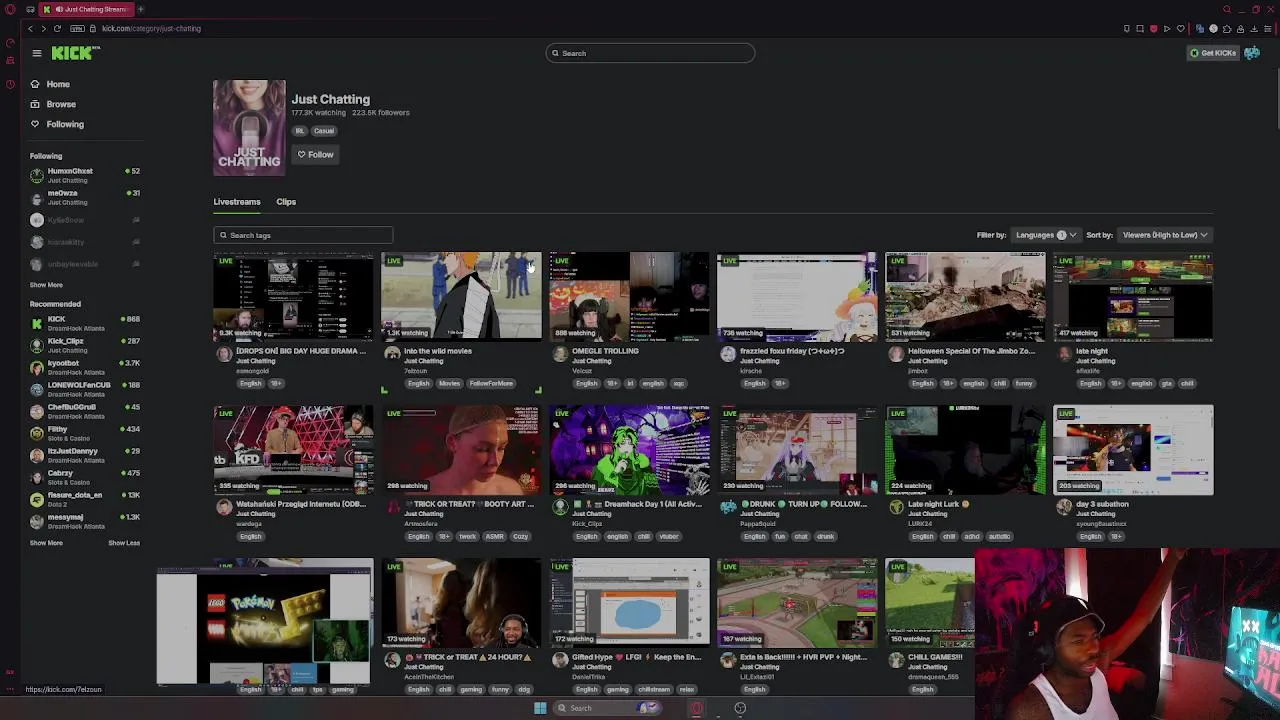Image resolution: width=1280 pixels, height=720 pixels.
Task: Open the 'Into the wild movies' stream thumbnail
Action: click(x=461, y=297)
